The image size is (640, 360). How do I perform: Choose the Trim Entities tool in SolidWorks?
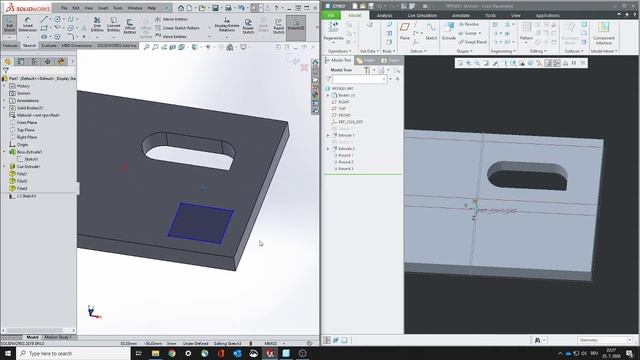pyautogui.click(x=97, y=25)
